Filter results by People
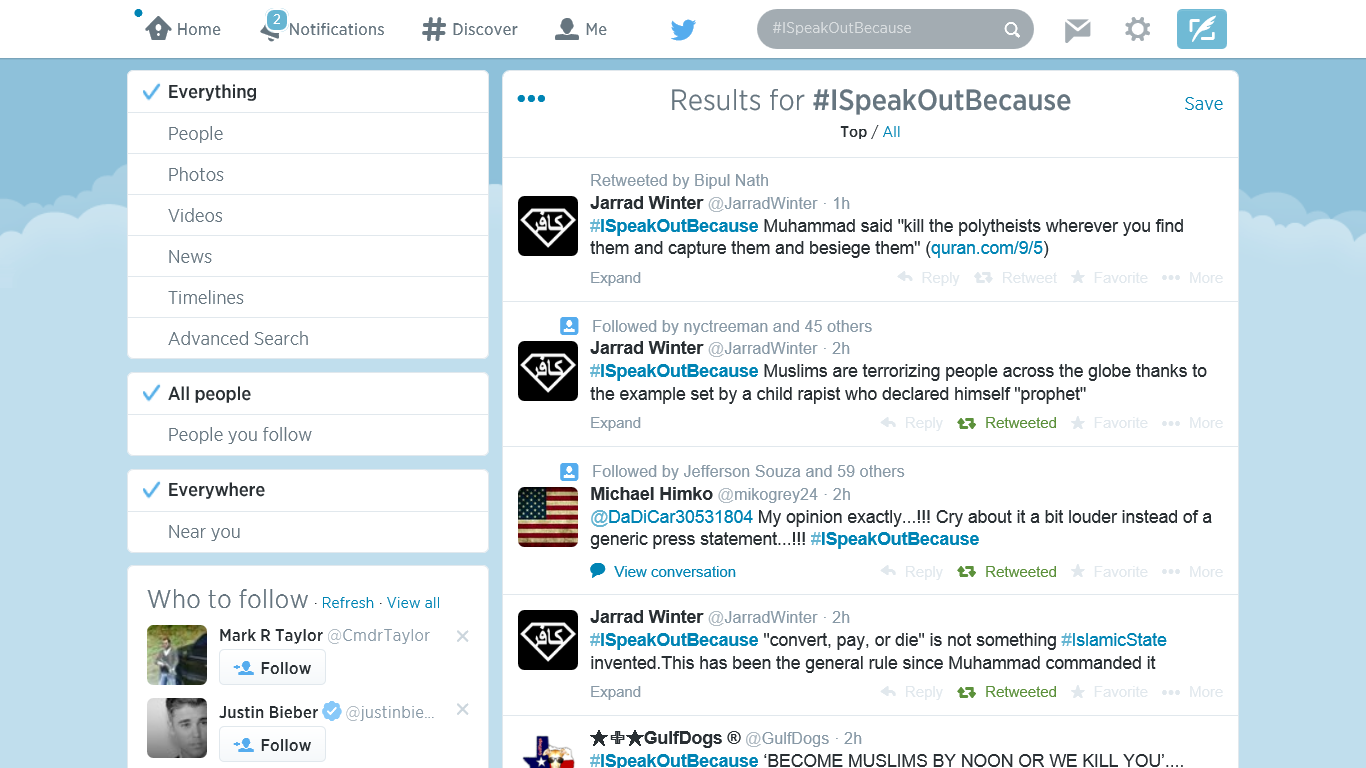The image size is (1366, 768). 308,133
